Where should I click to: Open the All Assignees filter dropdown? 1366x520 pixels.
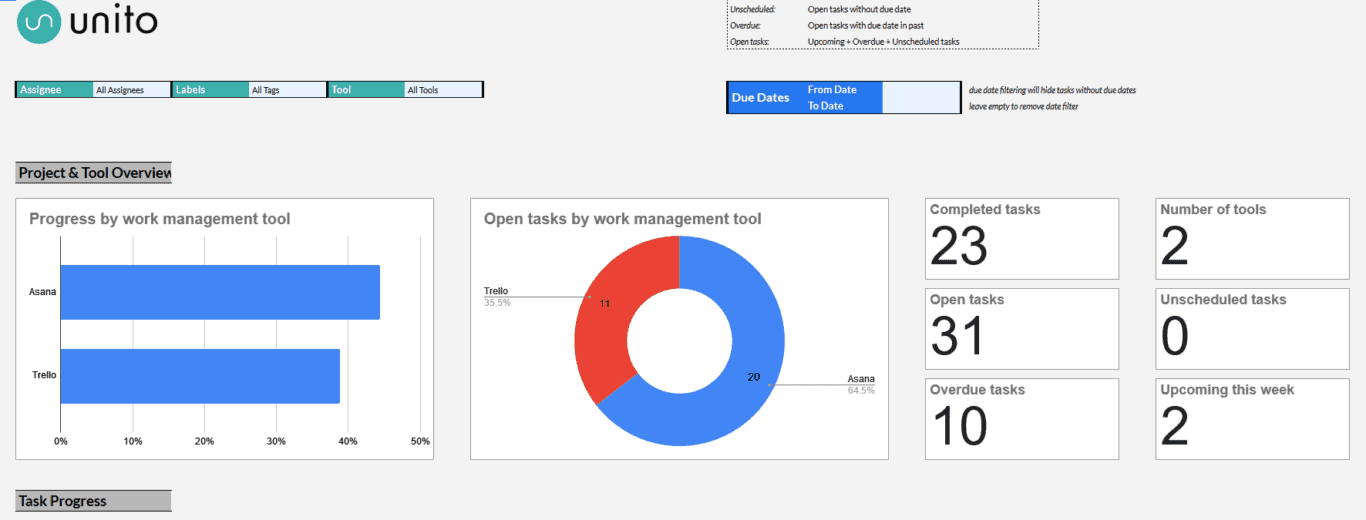[132, 90]
